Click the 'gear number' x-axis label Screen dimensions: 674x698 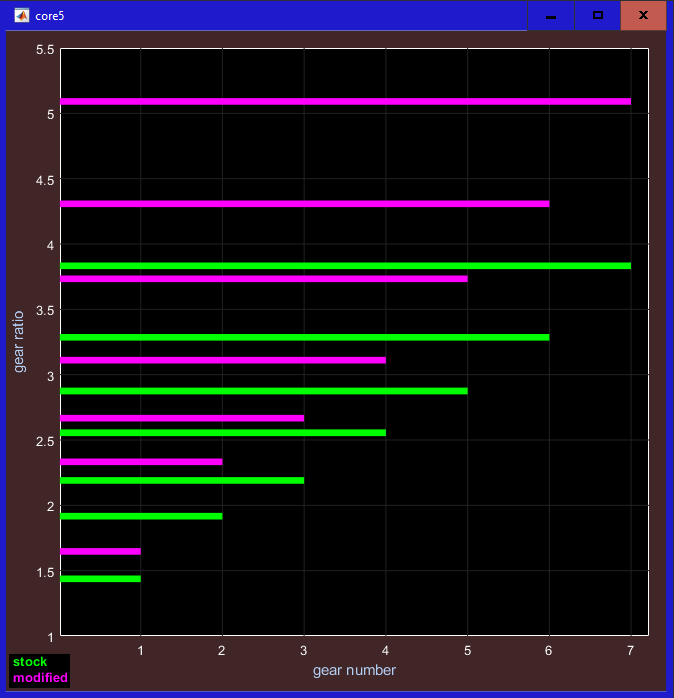coord(354,670)
